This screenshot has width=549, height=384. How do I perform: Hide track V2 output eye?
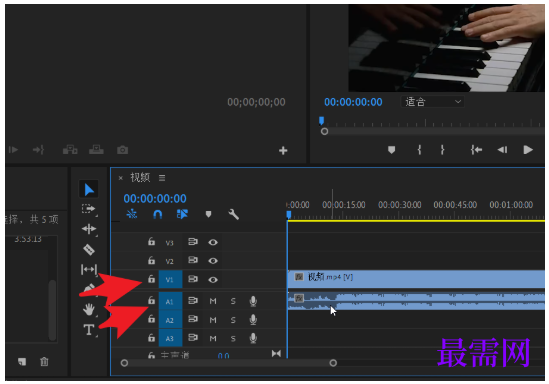(x=213, y=261)
